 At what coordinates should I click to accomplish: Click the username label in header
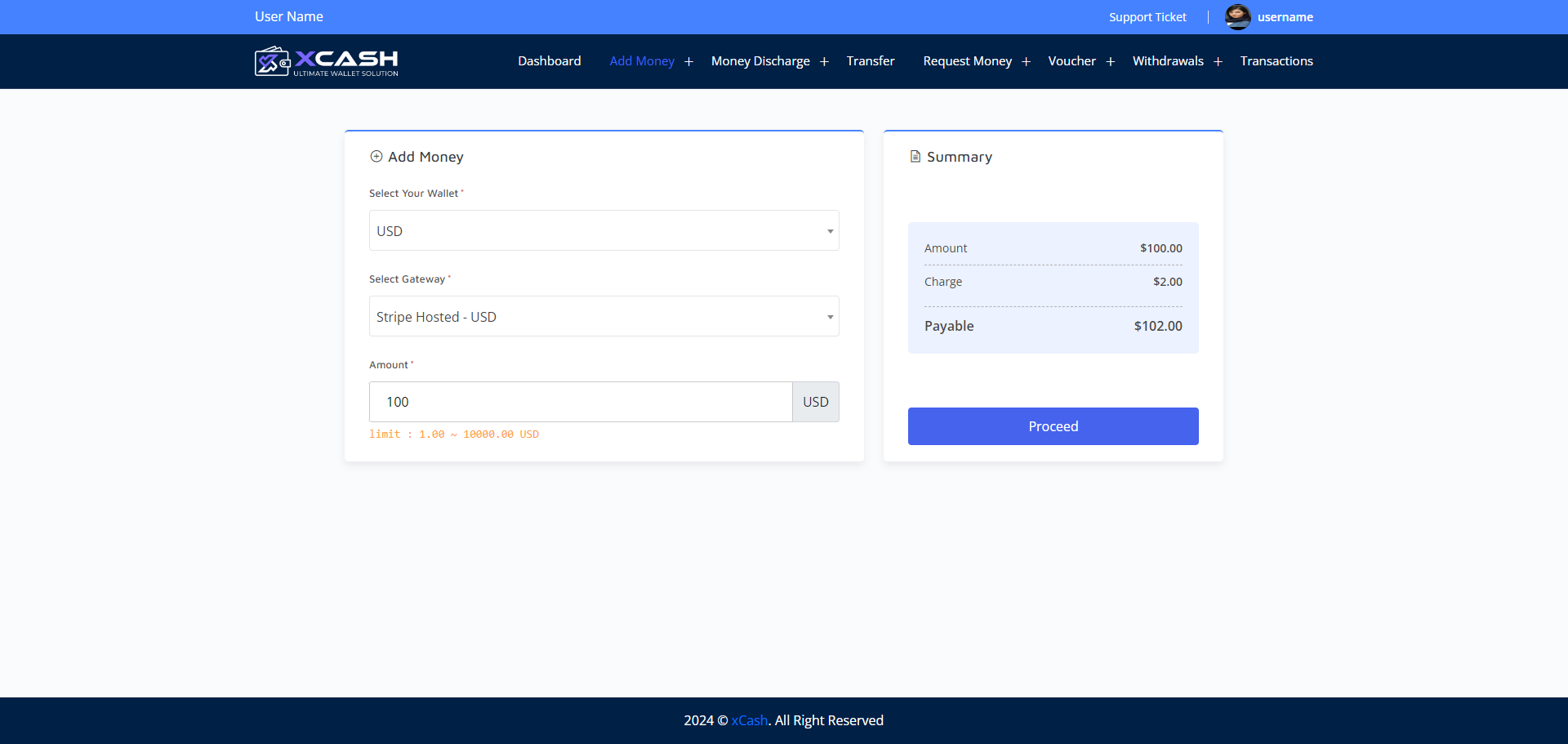coord(1285,17)
